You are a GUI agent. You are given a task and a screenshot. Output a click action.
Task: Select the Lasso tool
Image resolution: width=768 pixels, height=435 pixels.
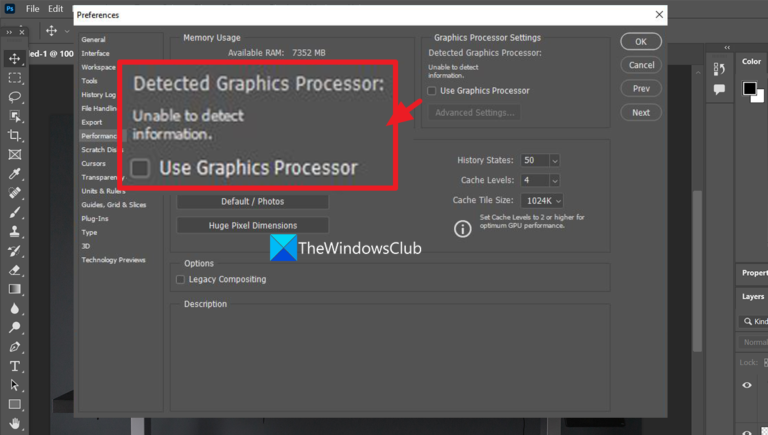15,97
